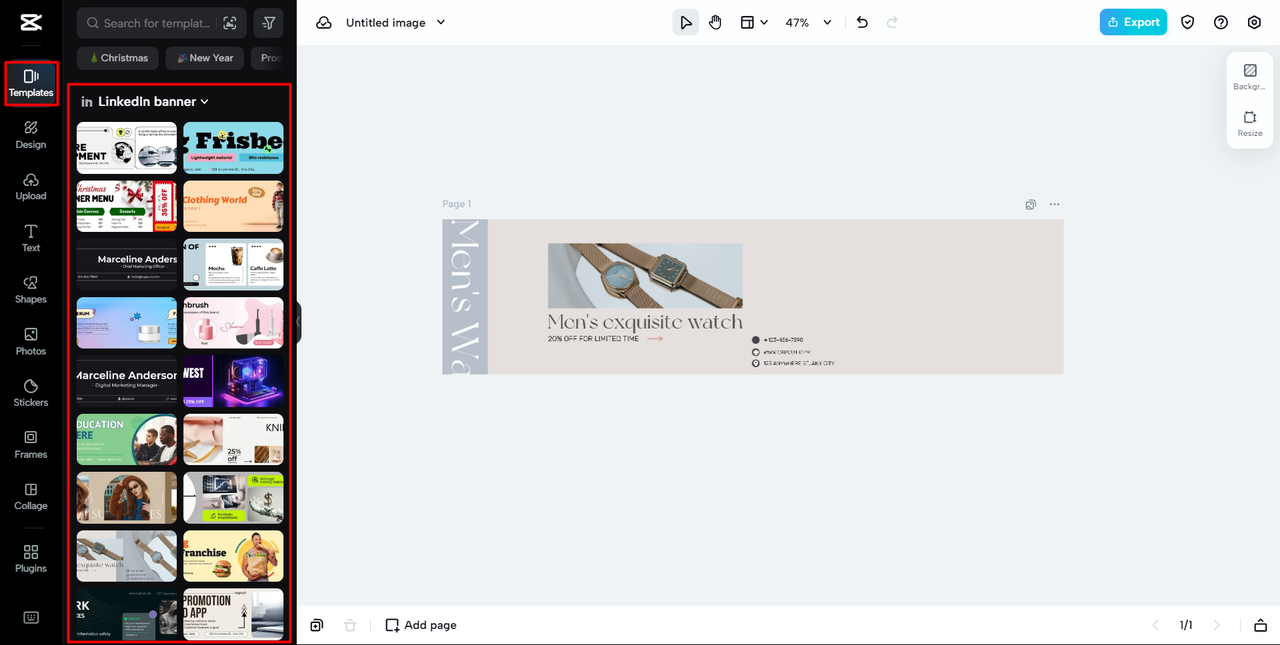Open the template filter button
Viewport: 1280px width, 645px height.
[269, 23]
